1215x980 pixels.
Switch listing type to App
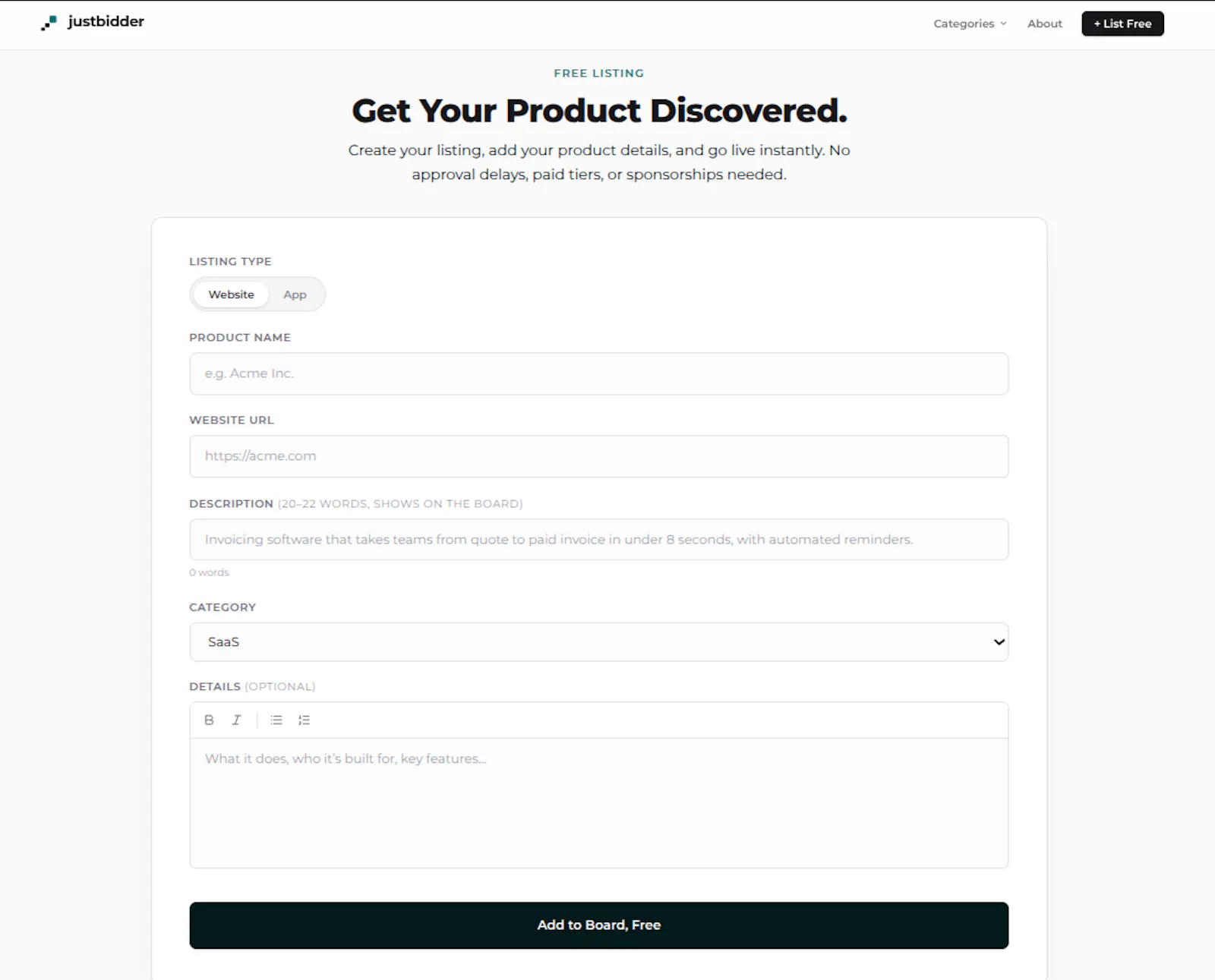(295, 295)
